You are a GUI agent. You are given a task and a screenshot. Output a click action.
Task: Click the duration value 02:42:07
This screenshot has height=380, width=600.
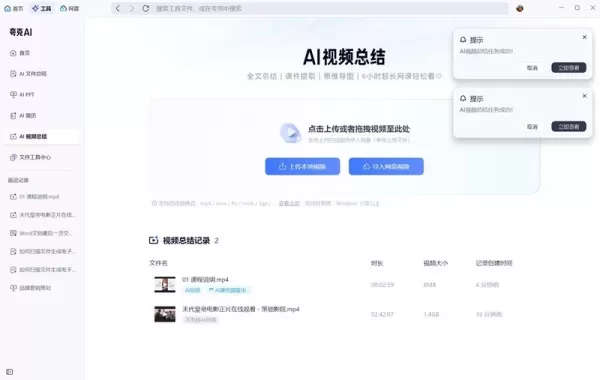click(x=382, y=314)
